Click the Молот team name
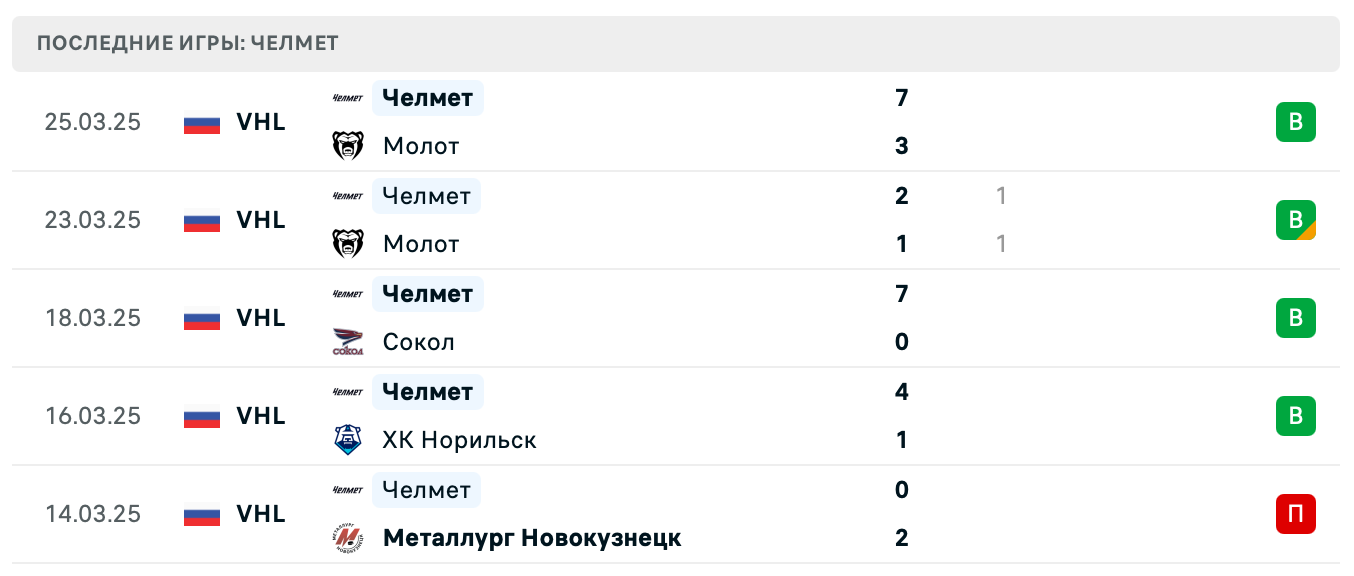Image resolution: width=1354 pixels, height=576 pixels. click(x=421, y=146)
